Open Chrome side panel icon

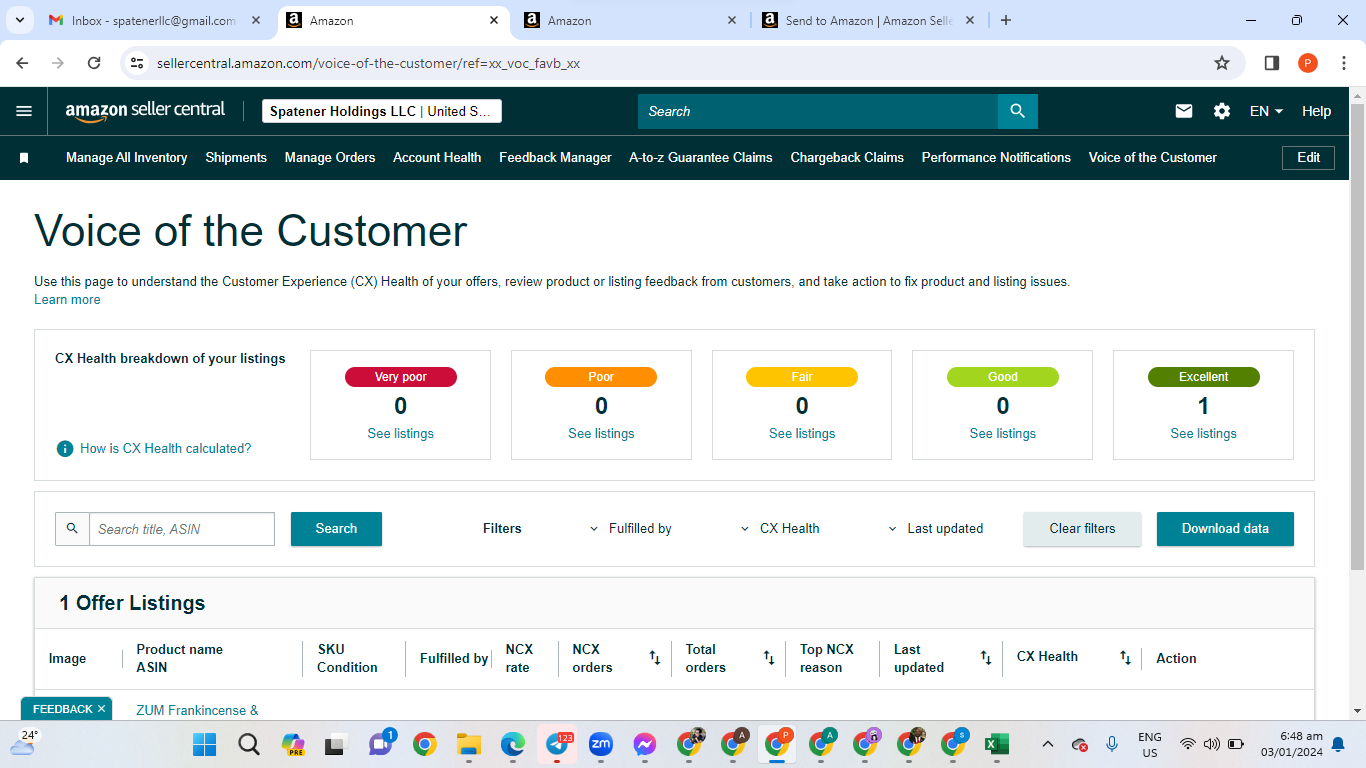[x=1272, y=63]
